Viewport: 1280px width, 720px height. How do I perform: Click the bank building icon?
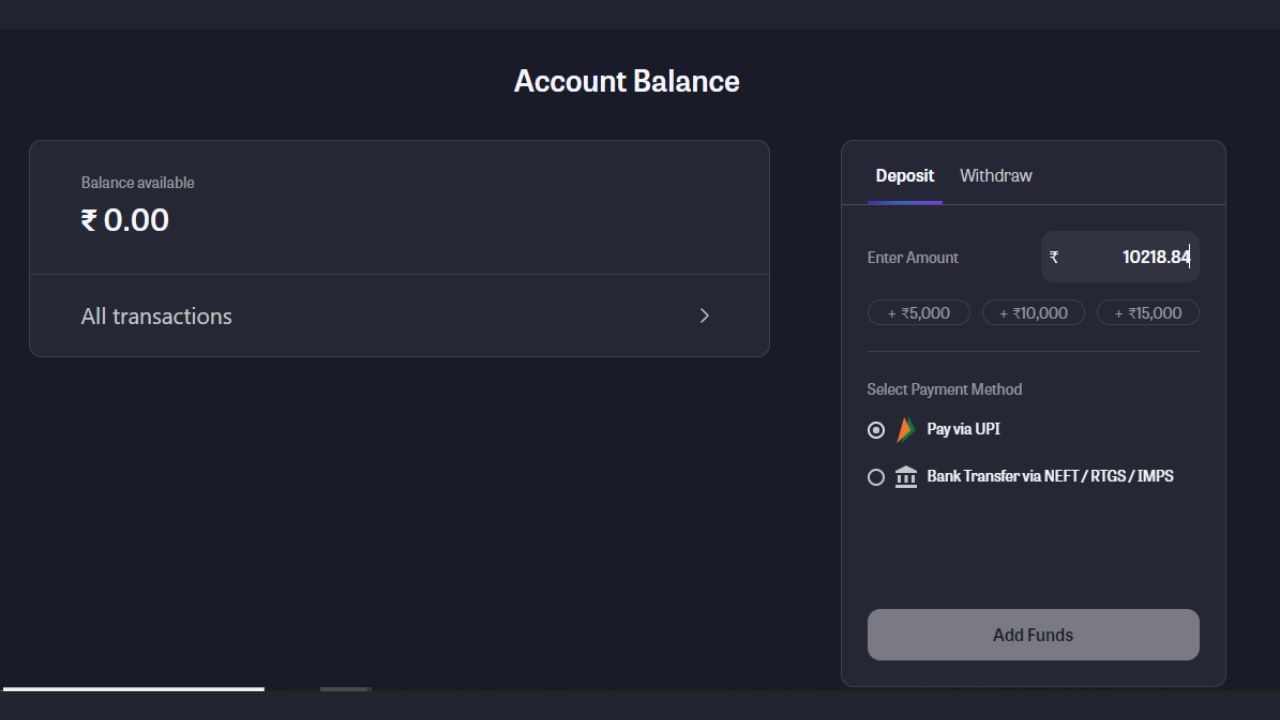(906, 477)
